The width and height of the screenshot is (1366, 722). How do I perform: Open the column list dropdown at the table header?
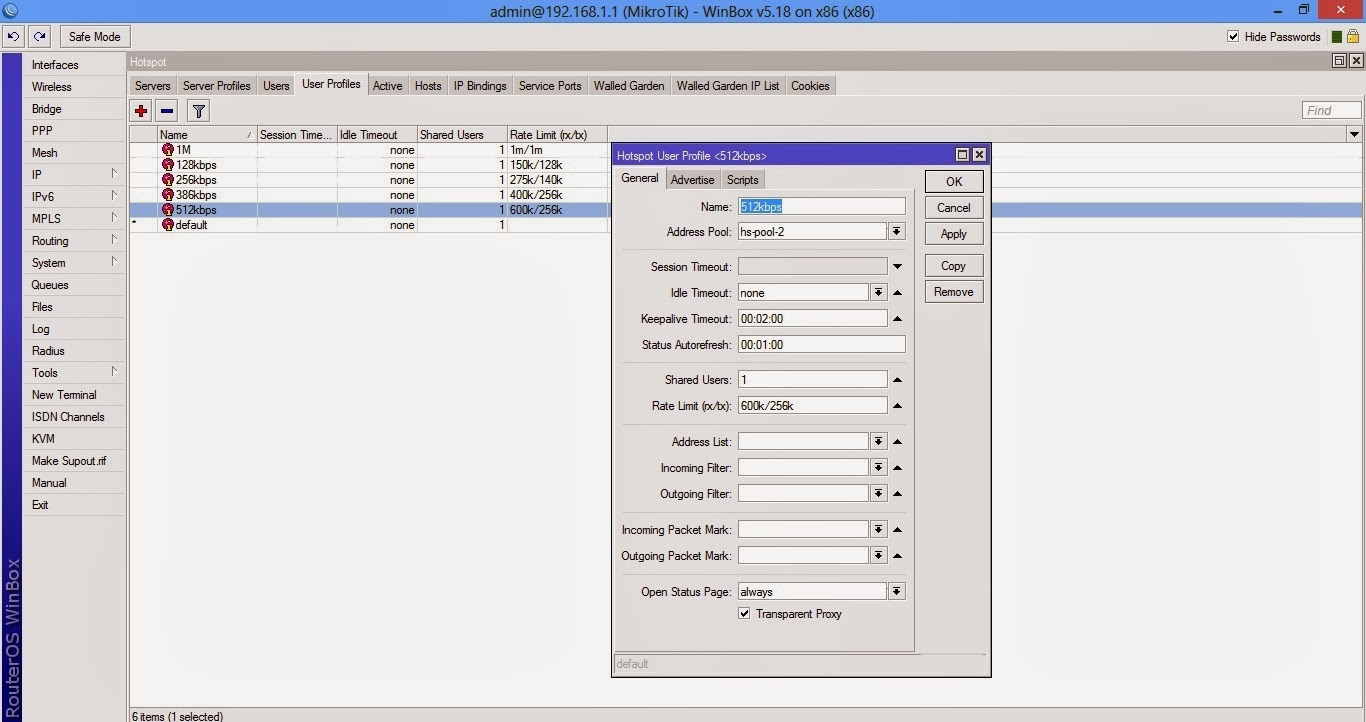tap(1354, 135)
